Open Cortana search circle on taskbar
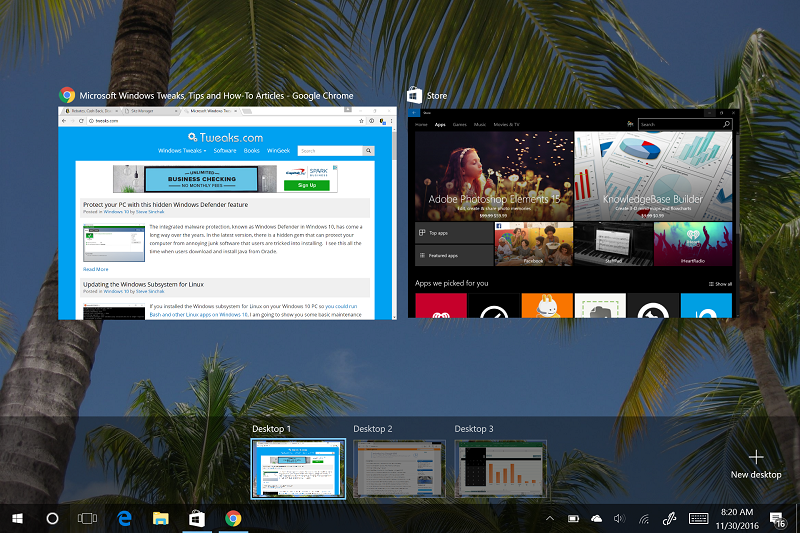Image resolution: width=800 pixels, height=533 pixels. click(52, 519)
